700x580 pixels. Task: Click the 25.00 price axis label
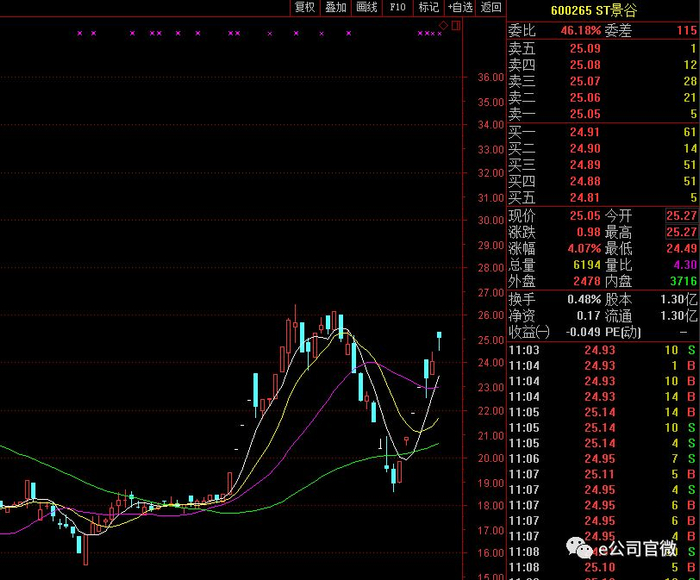point(490,340)
